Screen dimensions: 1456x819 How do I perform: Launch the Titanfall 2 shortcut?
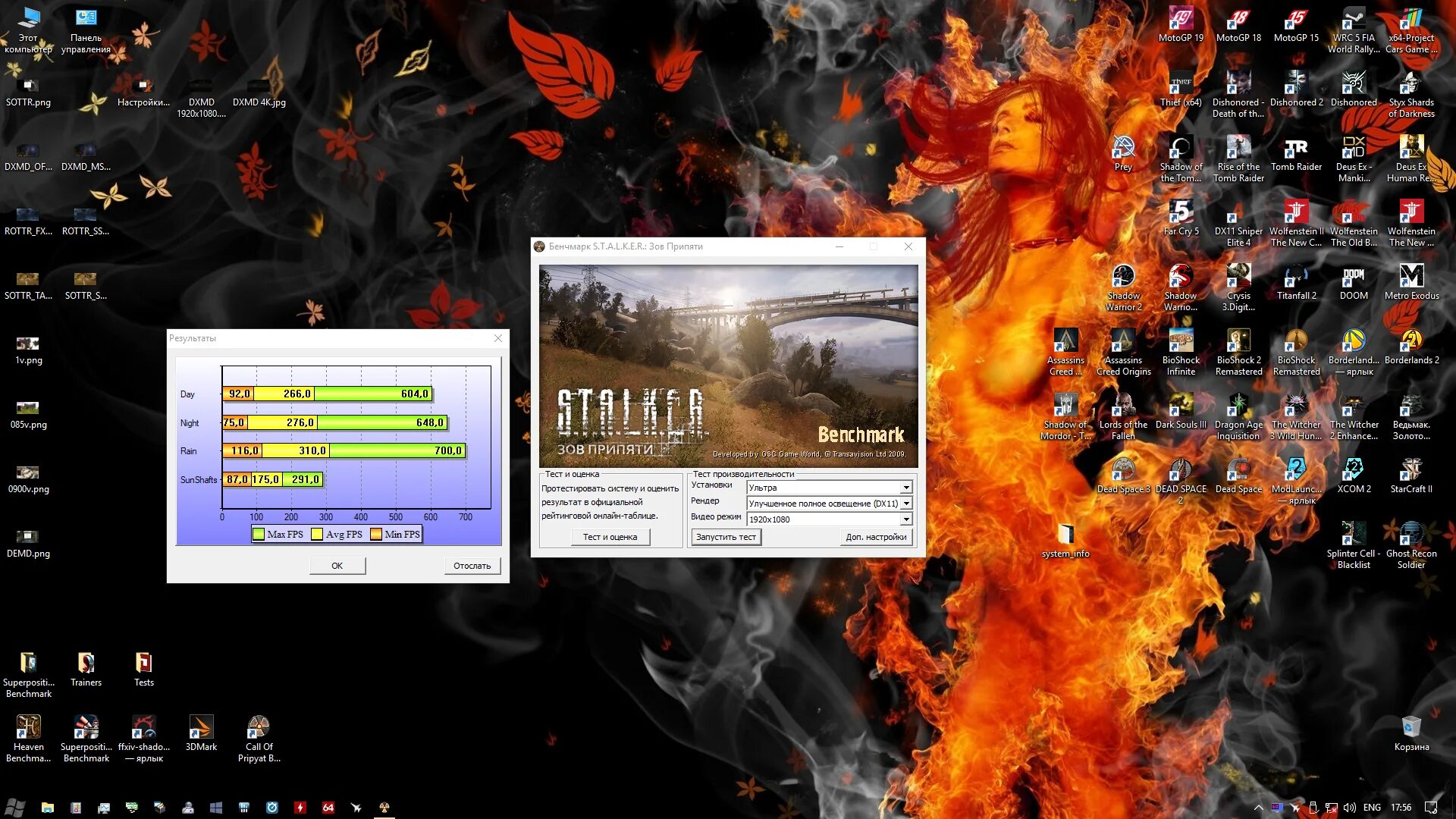(x=1296, y=283)
